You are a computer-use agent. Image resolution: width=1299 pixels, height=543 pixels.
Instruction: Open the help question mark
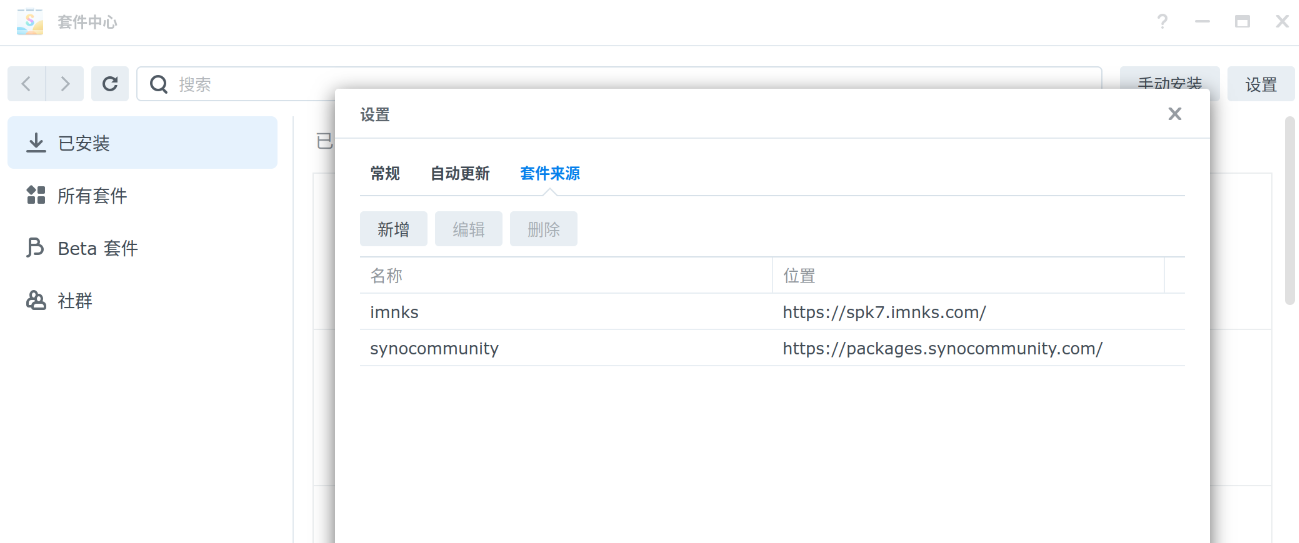pos(1162,22)
